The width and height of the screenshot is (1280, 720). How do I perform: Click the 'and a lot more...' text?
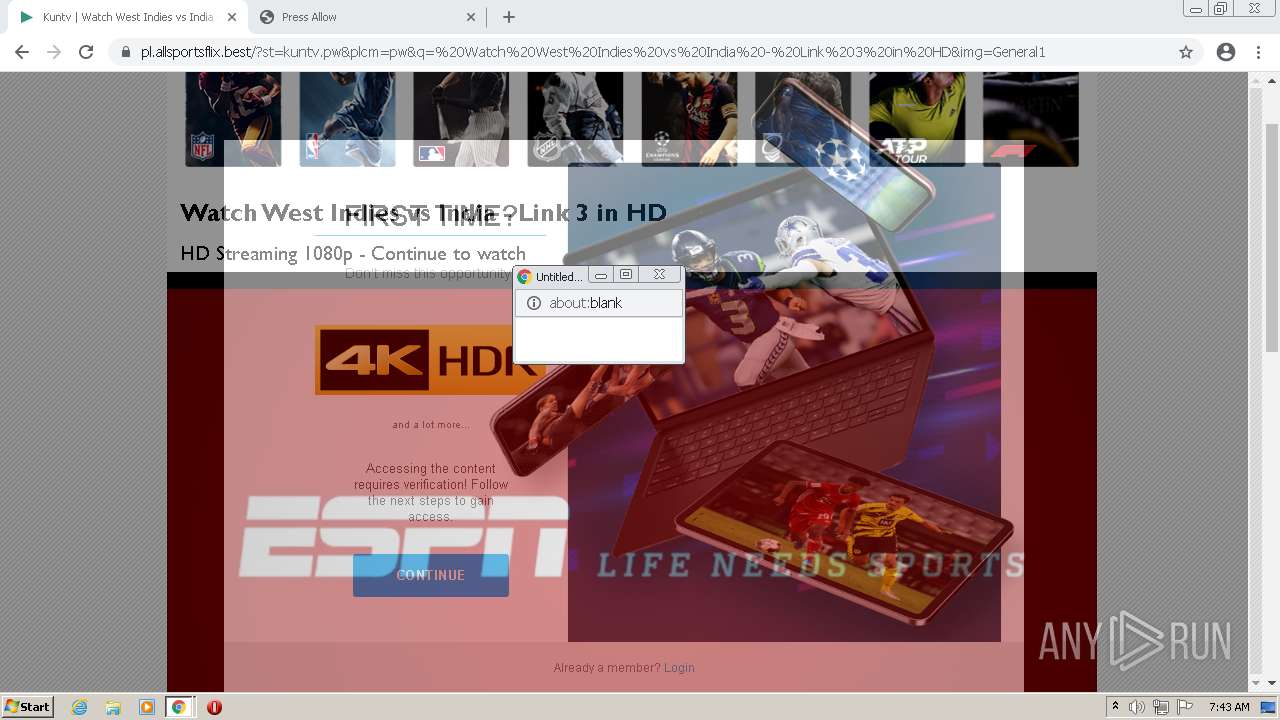point(431,425)
